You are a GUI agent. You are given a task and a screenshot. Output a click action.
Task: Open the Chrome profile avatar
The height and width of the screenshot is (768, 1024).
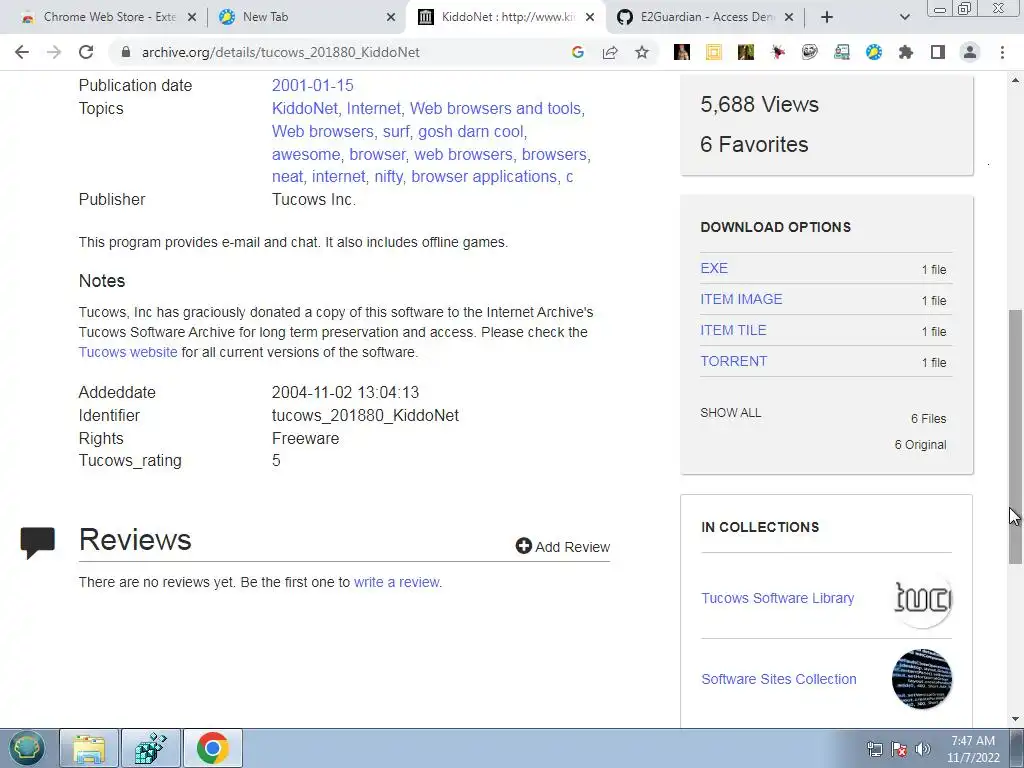tap(970, 52)
